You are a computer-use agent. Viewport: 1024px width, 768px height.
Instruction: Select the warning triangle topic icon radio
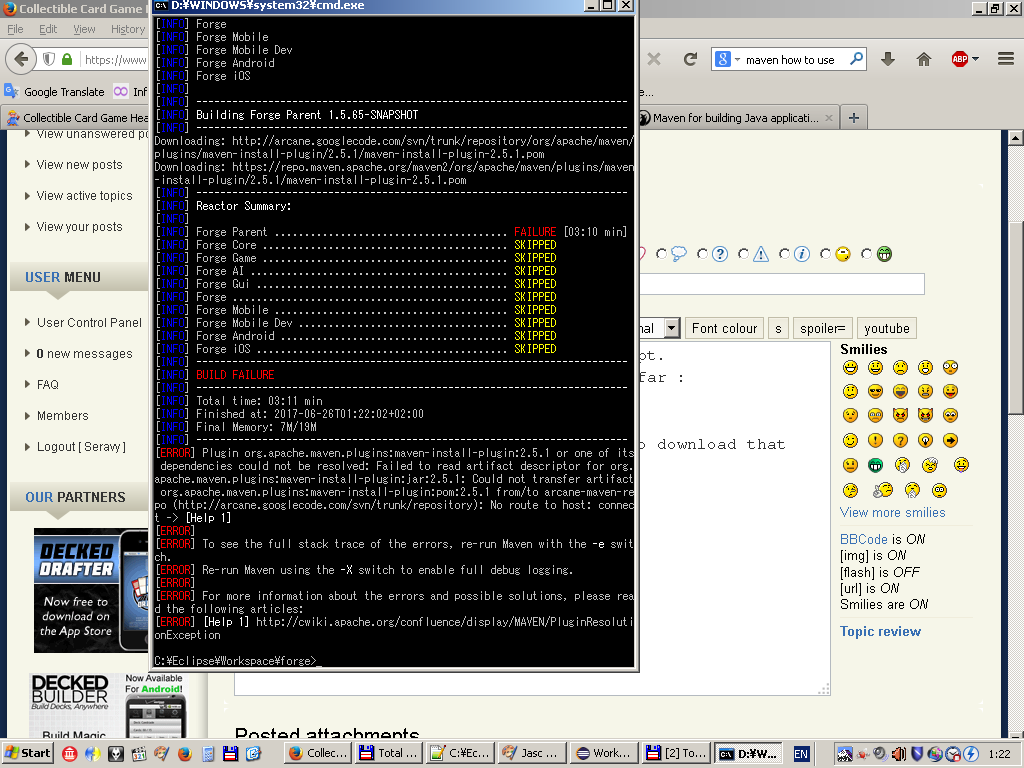click(744, 254)
